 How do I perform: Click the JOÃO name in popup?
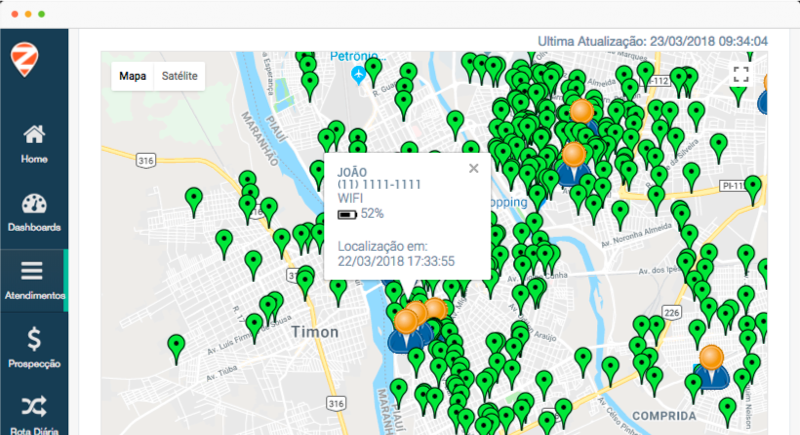point(354,171)
